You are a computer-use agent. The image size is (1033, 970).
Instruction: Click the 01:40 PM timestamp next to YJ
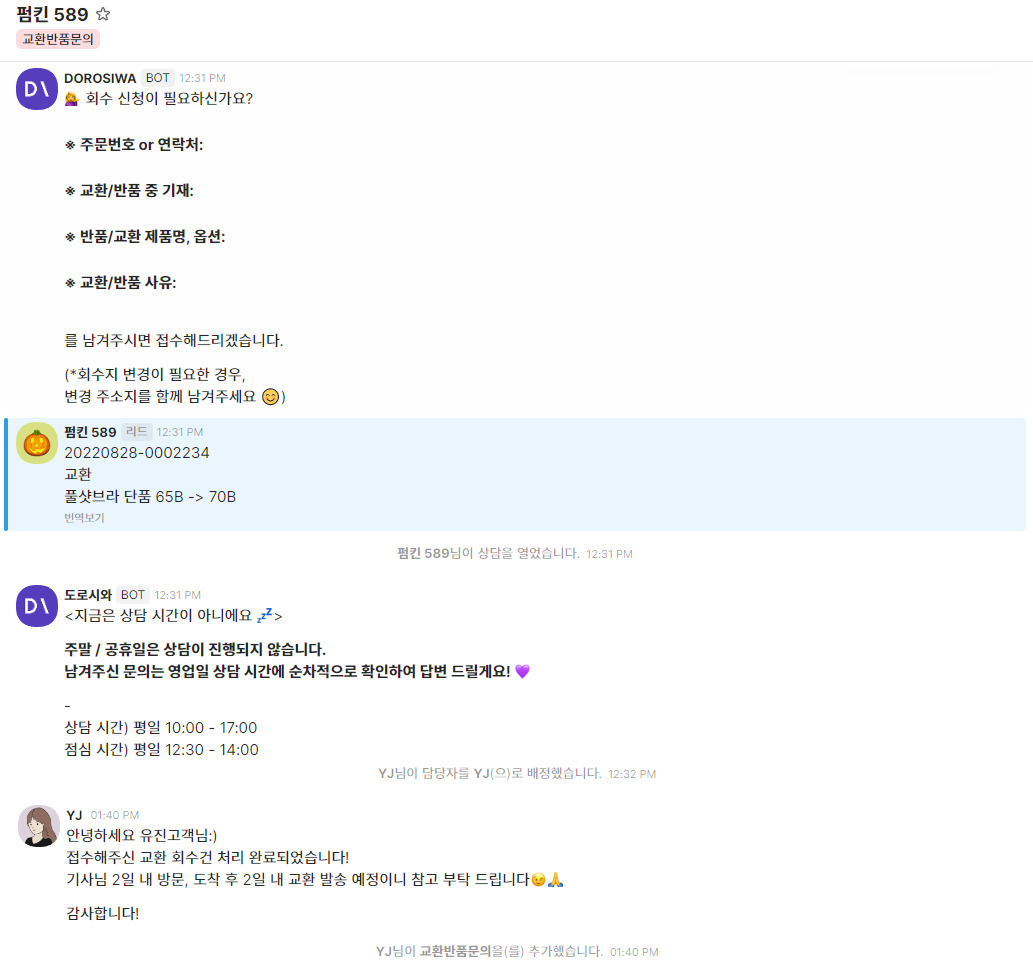pyautogui.click(x=115, y=815)
